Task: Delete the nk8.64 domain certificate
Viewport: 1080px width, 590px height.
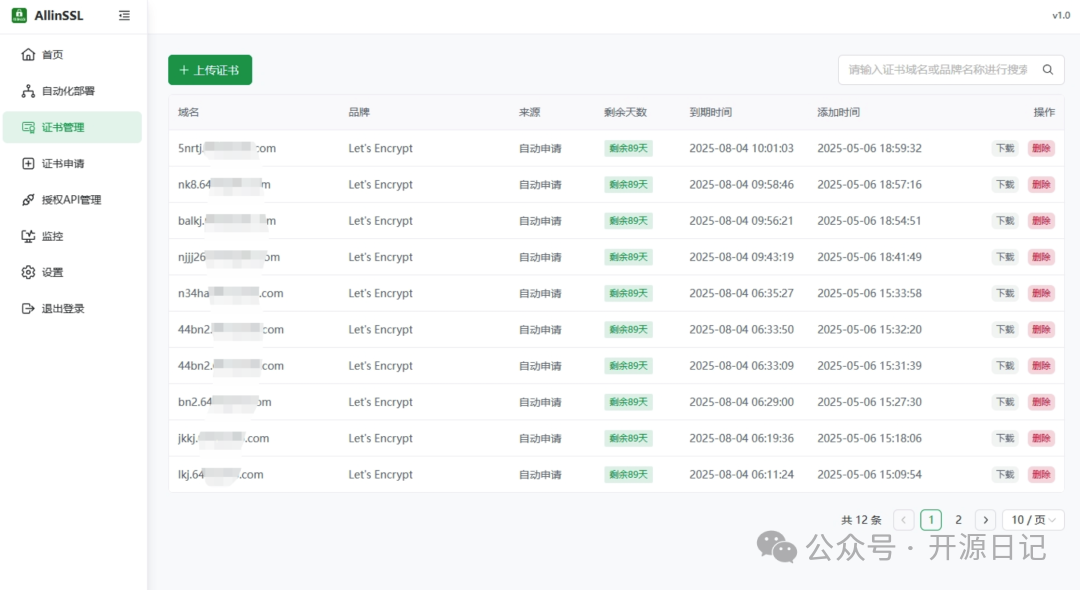Action: pos(1041,185)
